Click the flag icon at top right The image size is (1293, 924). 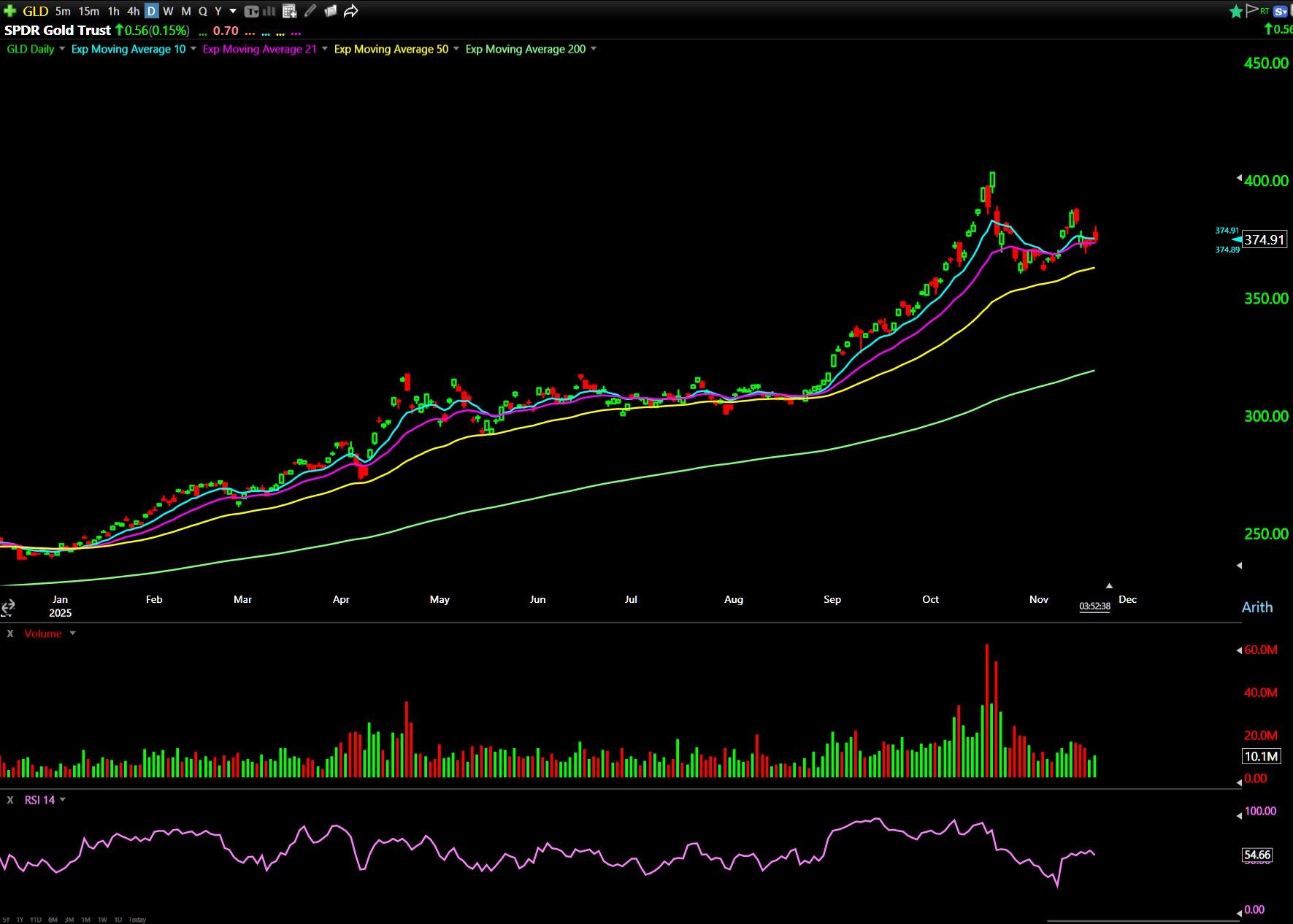tap(1252, 10)
